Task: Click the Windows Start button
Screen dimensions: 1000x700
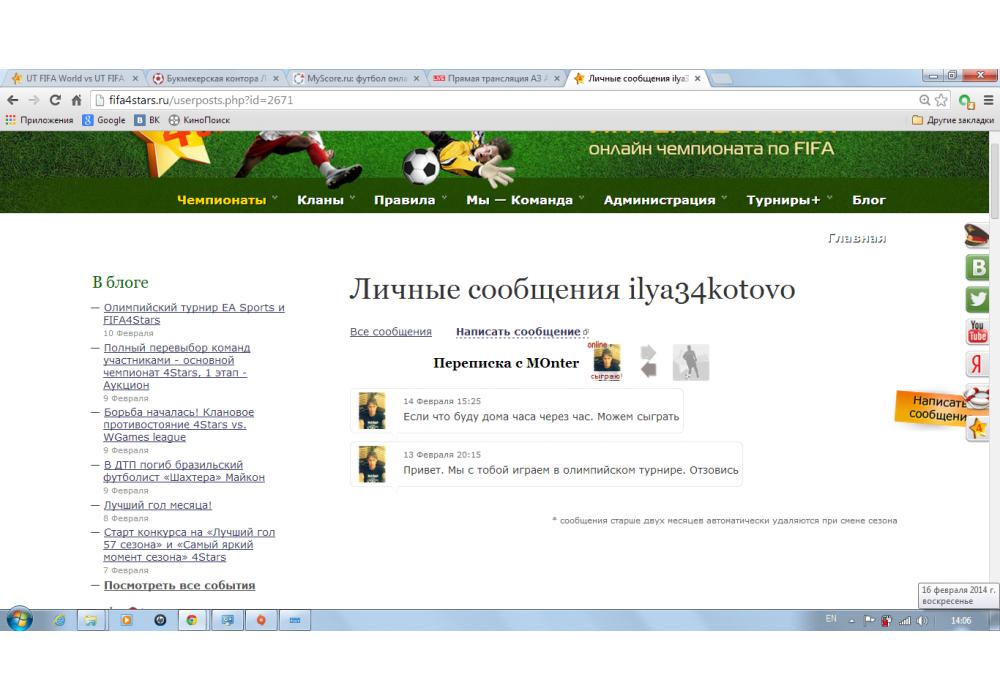Action: (19, 620)
